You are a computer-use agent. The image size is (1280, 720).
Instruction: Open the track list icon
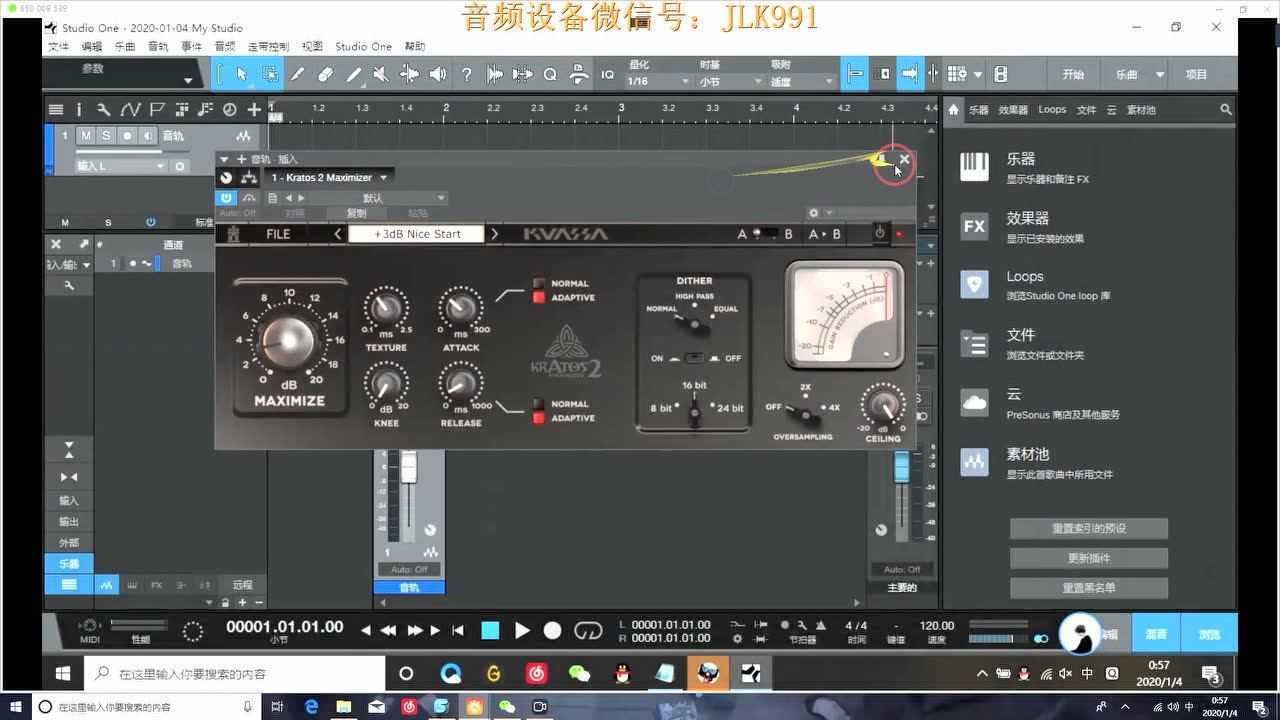(x=56, y=109)
